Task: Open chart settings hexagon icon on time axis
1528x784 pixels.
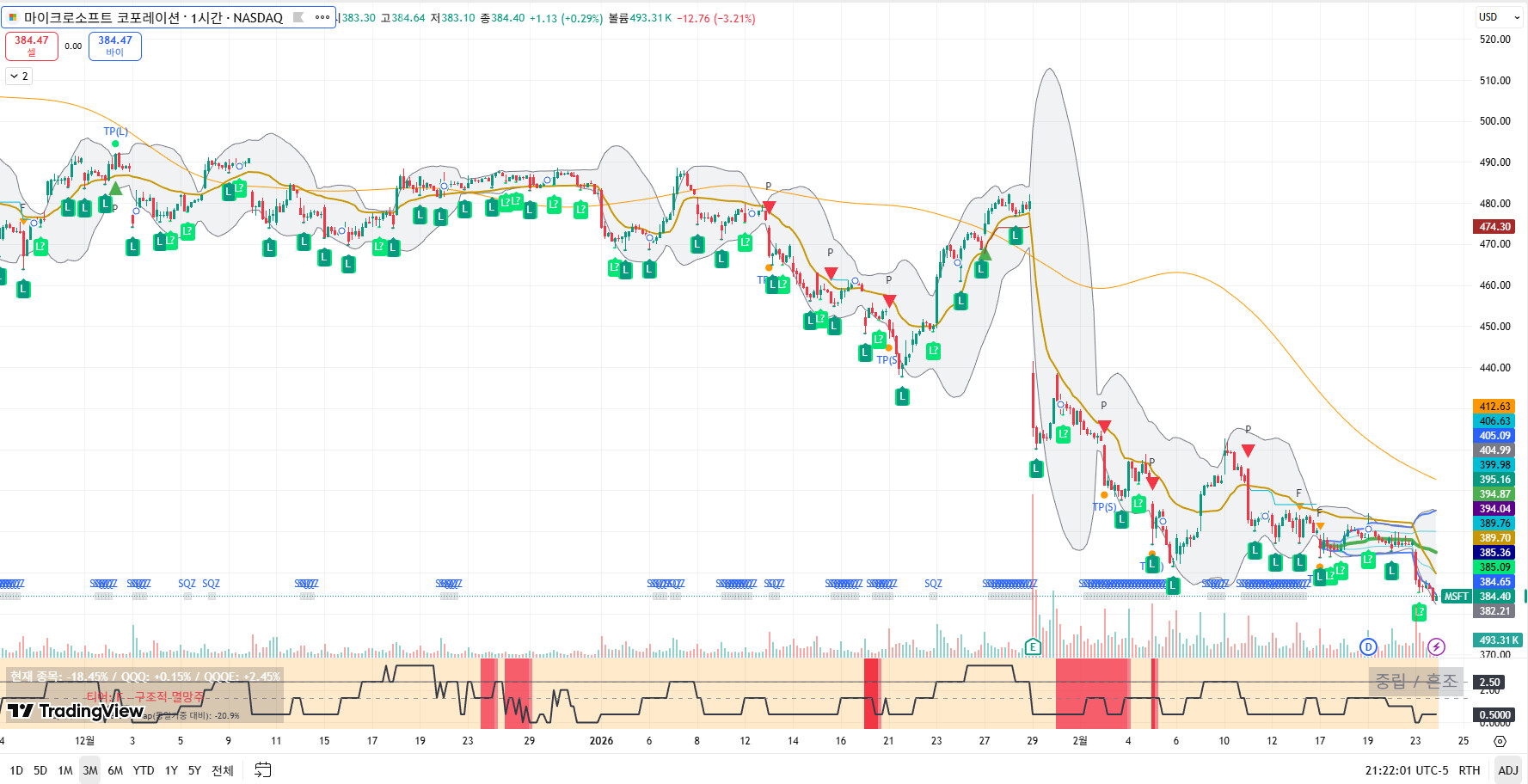Action: [x=1500, y=741]
